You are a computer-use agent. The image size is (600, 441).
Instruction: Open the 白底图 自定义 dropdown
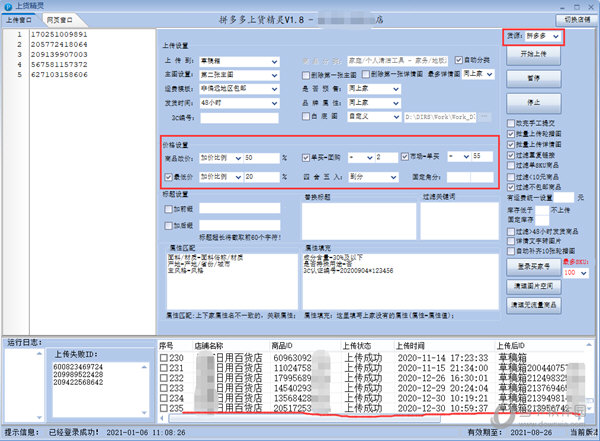pyautogui.click(x=396, y=117)
